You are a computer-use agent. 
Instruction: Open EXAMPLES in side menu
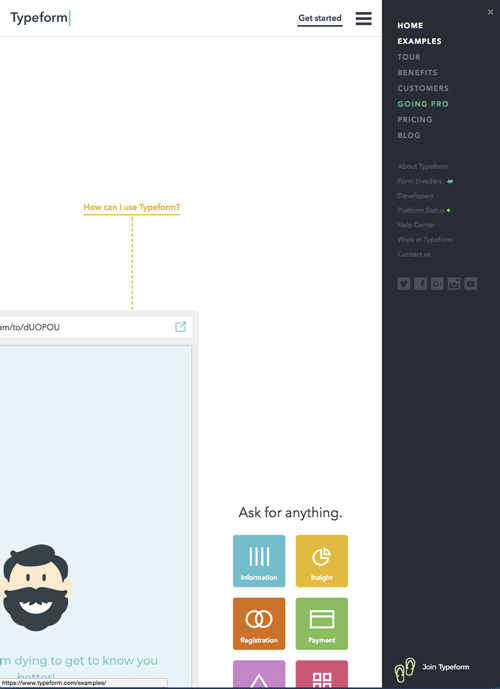click(x=420, y=41)
